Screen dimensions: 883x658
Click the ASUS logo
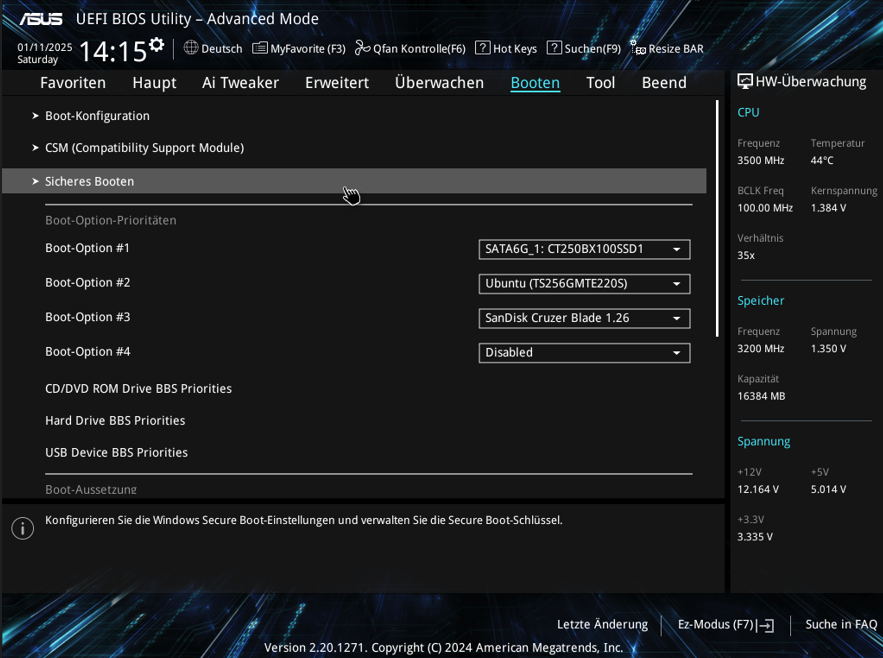[41, 19]
